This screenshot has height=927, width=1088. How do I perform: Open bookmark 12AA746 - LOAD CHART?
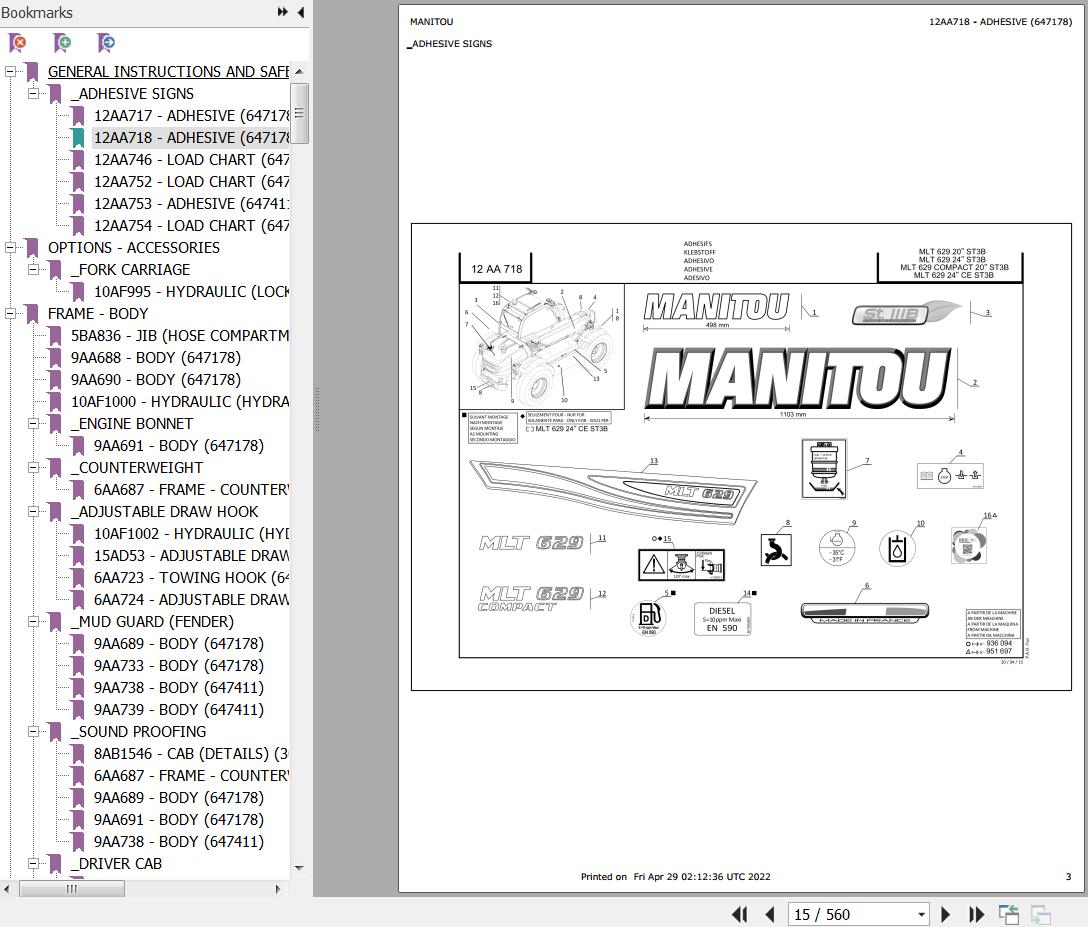point(191,160)
